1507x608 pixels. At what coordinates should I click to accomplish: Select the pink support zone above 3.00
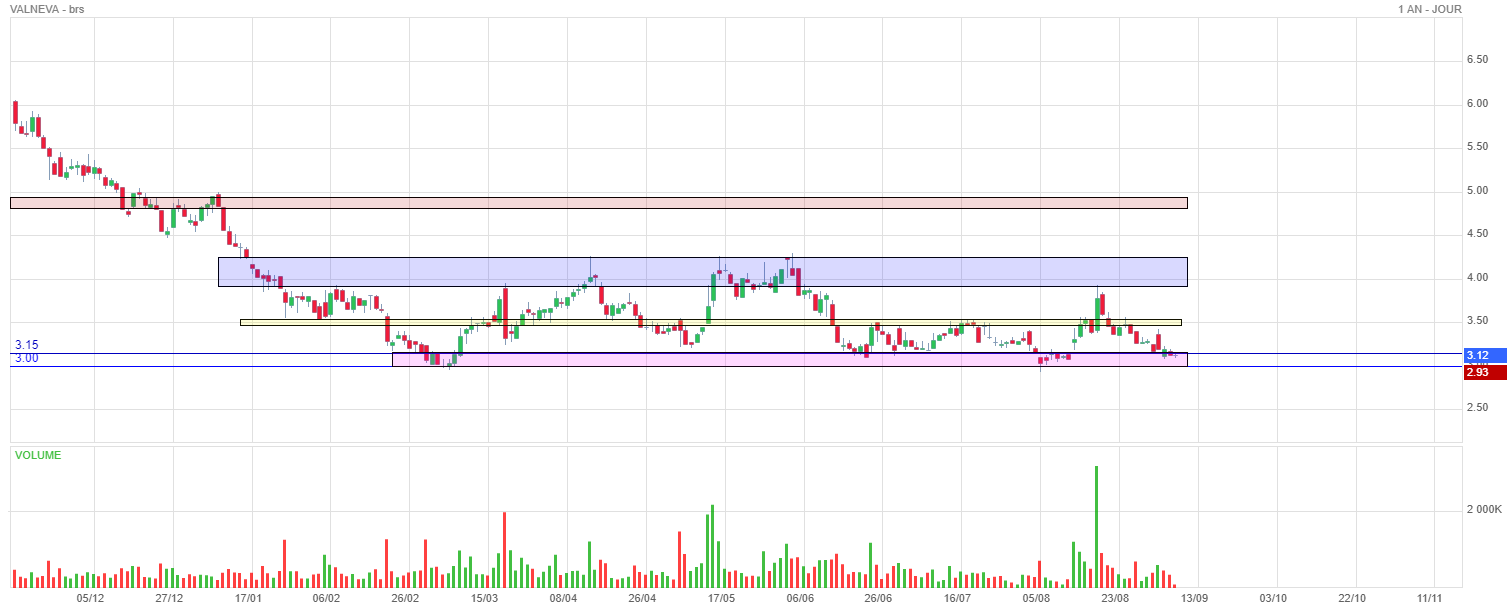click(790, 360)
